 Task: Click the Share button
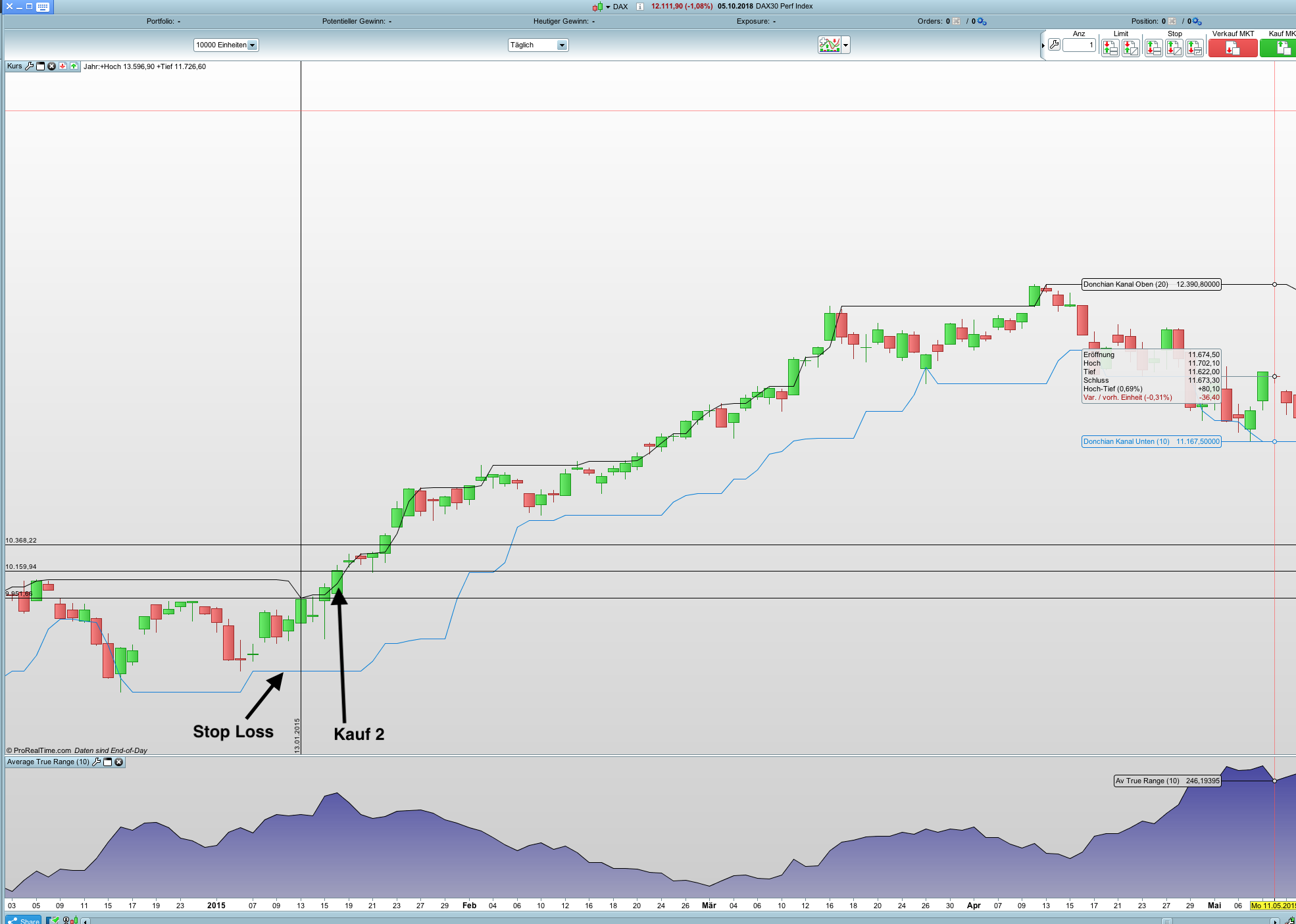(x=24, y=920)
